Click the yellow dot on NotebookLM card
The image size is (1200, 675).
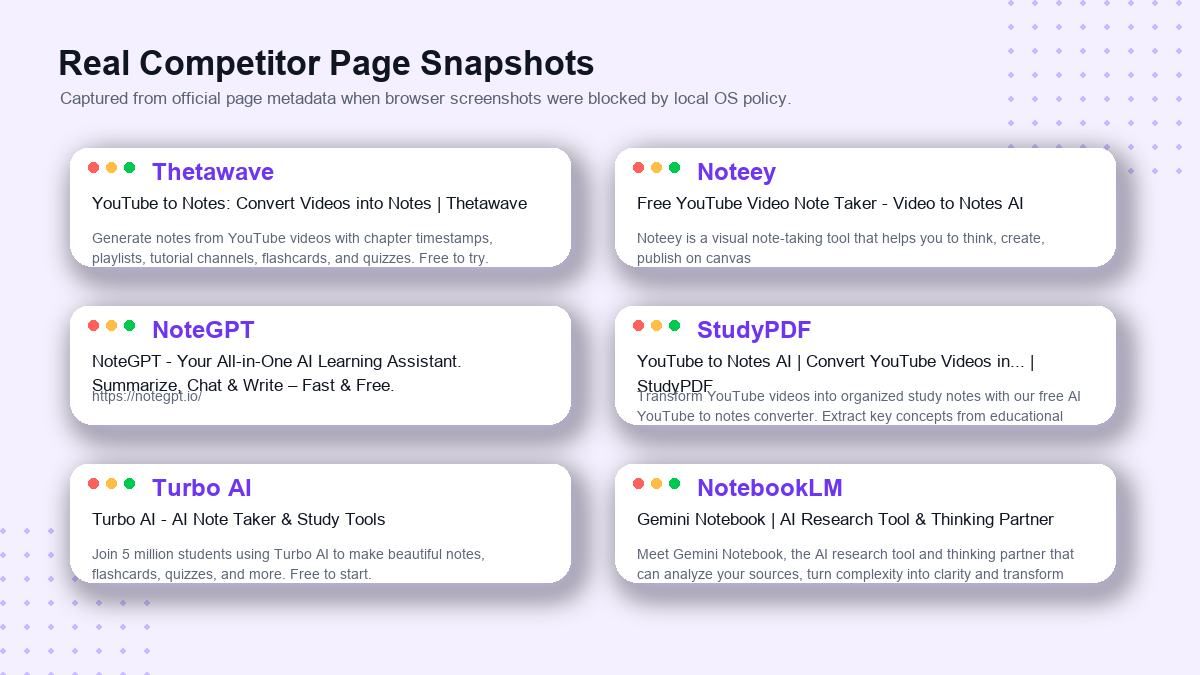pyautogui.click(x=656, y=483)
